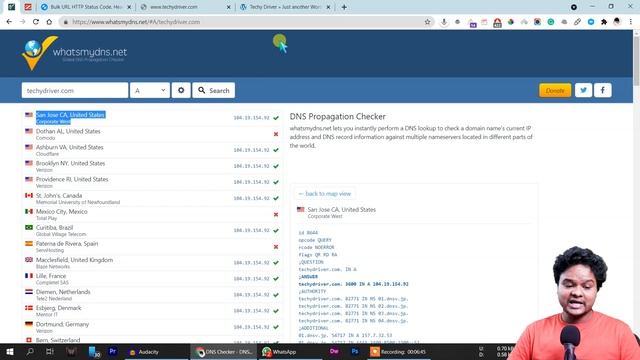Open the Task View taskbar icon

click(x=49, y=351)
